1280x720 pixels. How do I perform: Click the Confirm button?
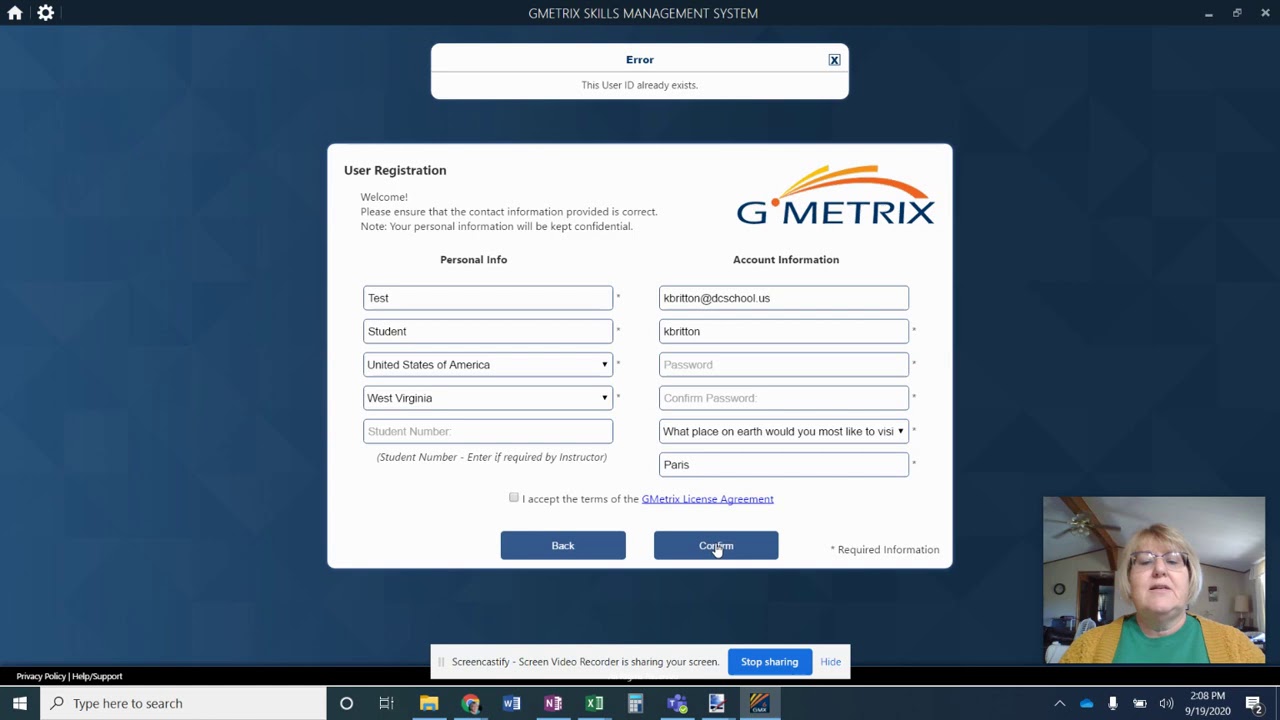point(716,545)
